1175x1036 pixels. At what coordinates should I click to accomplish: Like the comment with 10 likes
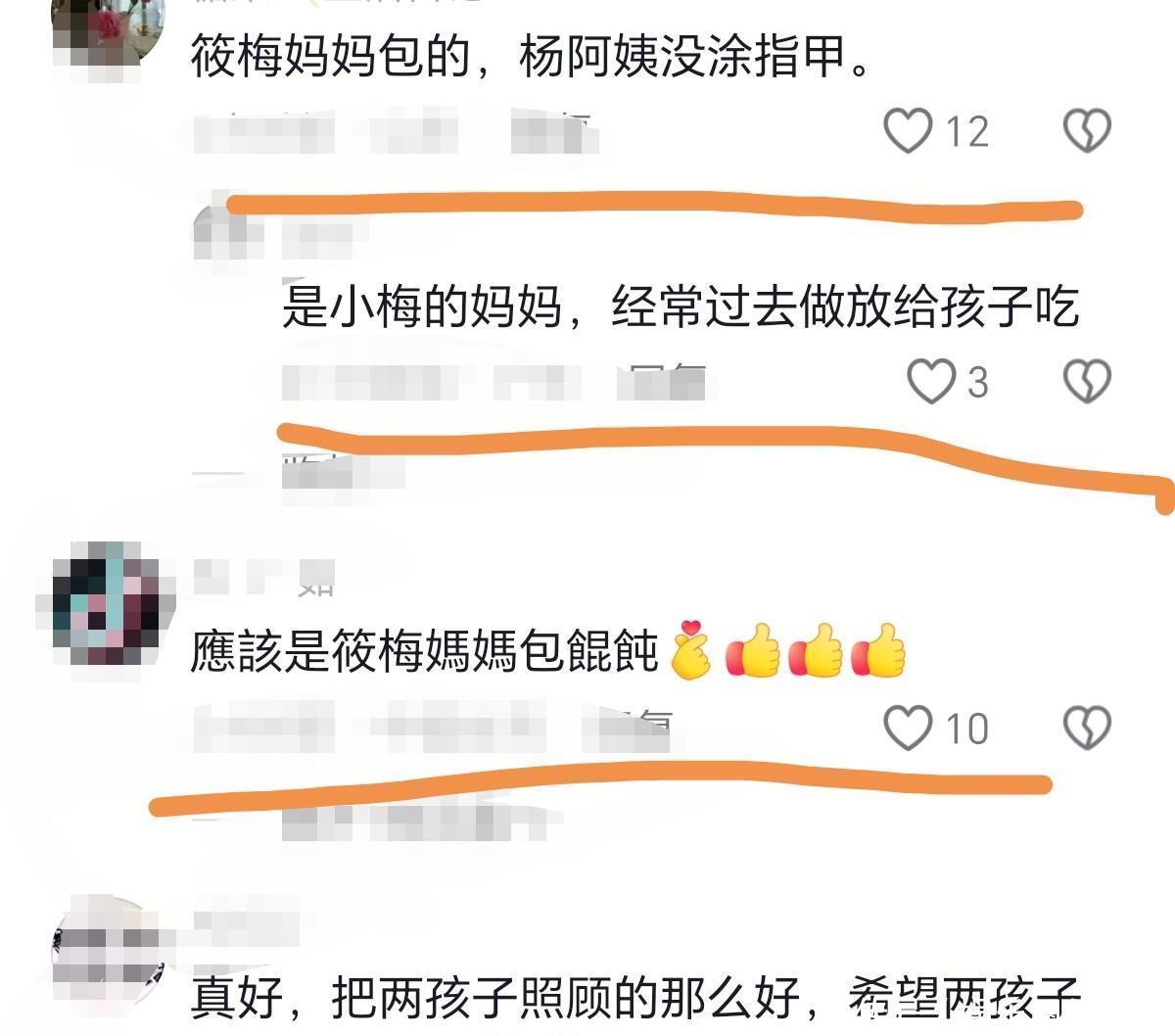[x=908, y=728]
